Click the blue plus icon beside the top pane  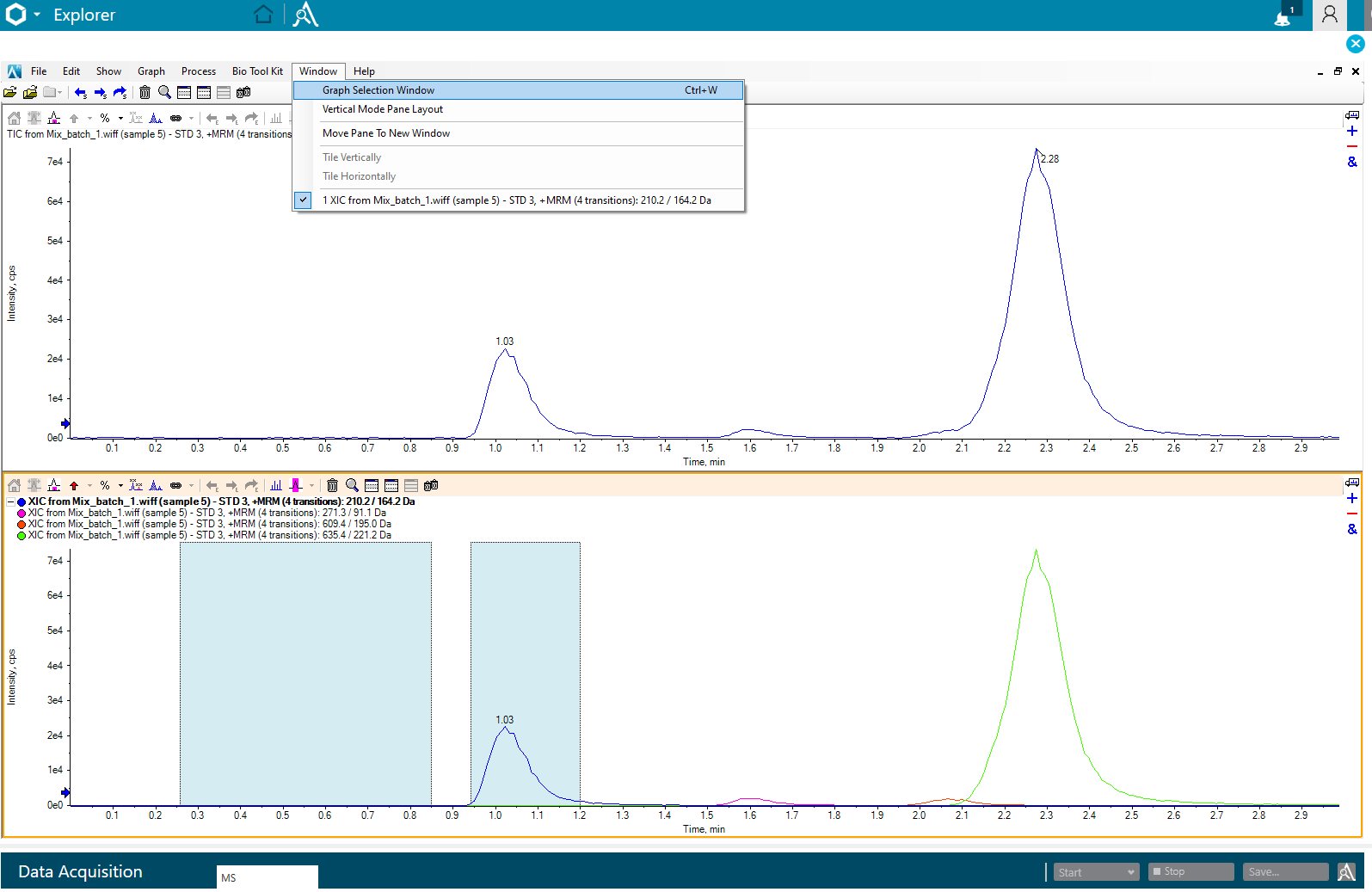point(1352,131)
